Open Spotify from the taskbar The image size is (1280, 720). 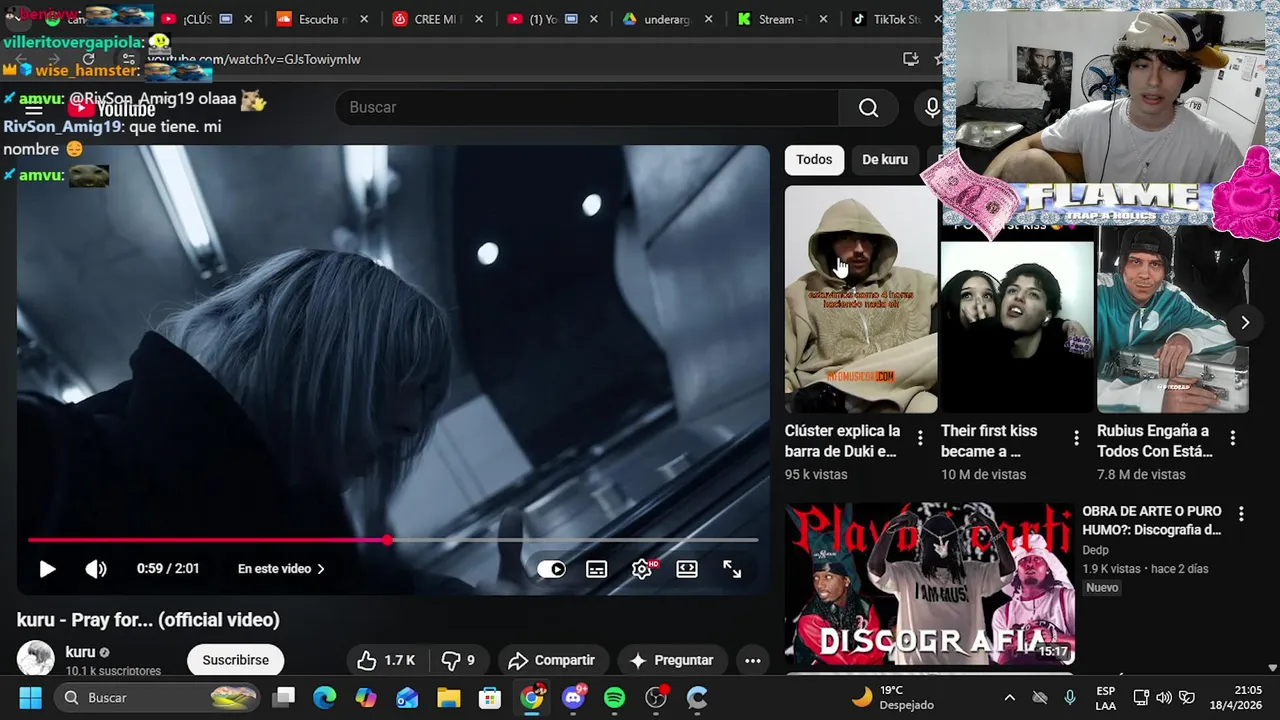614,697
